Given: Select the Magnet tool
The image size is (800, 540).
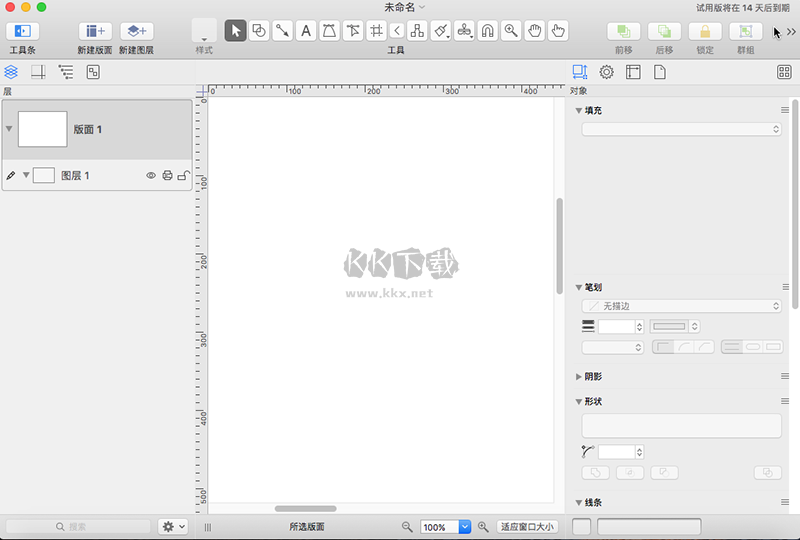Looking at the screenshot, I should 487,31.
